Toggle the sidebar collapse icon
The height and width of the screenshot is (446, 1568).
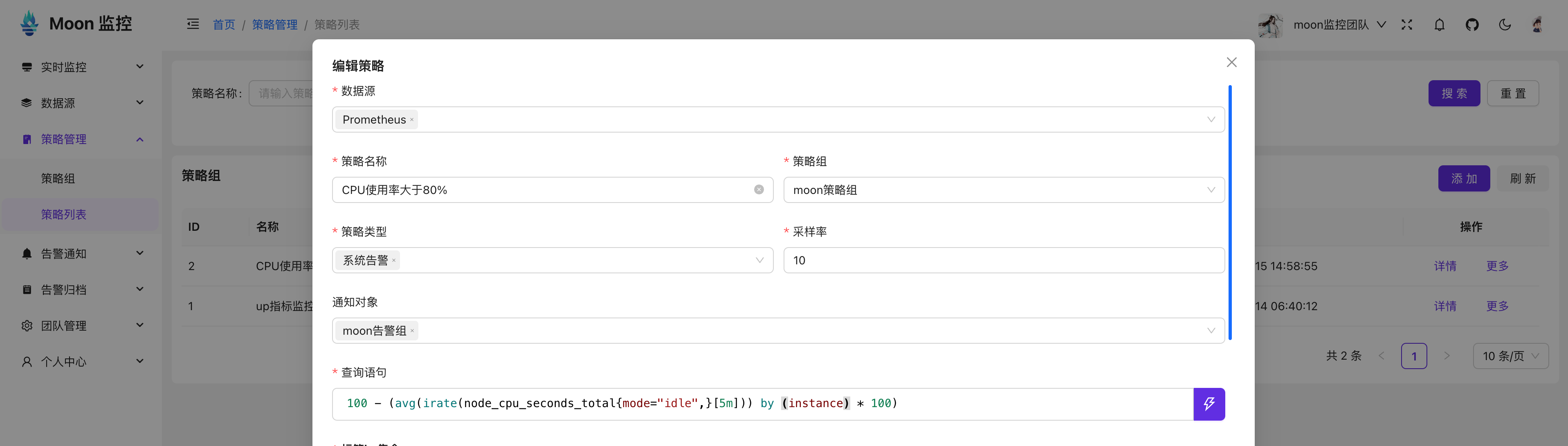point(193,25)
